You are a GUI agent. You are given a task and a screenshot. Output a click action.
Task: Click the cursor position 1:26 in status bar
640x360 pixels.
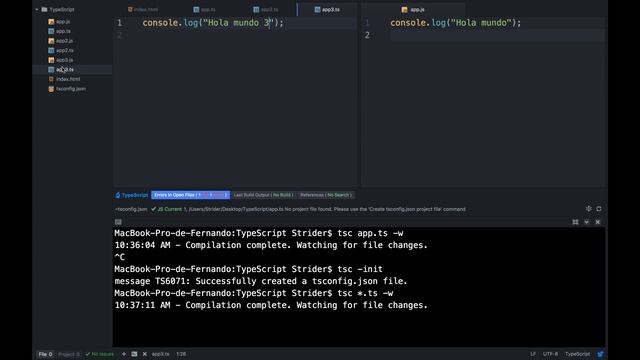point(181,354)
